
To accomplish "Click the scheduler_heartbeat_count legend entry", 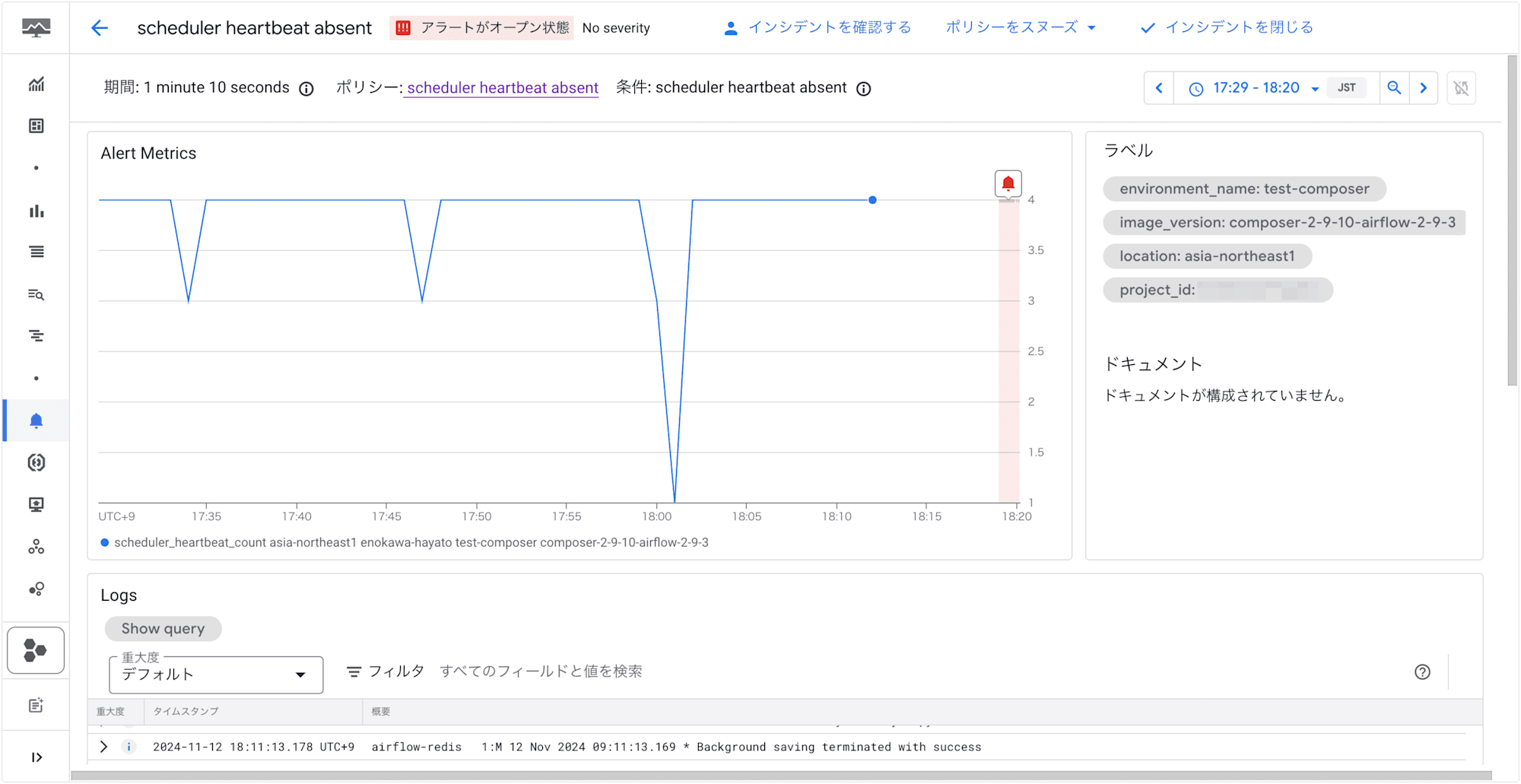I will pyautogui.click(x=405, y=543).
